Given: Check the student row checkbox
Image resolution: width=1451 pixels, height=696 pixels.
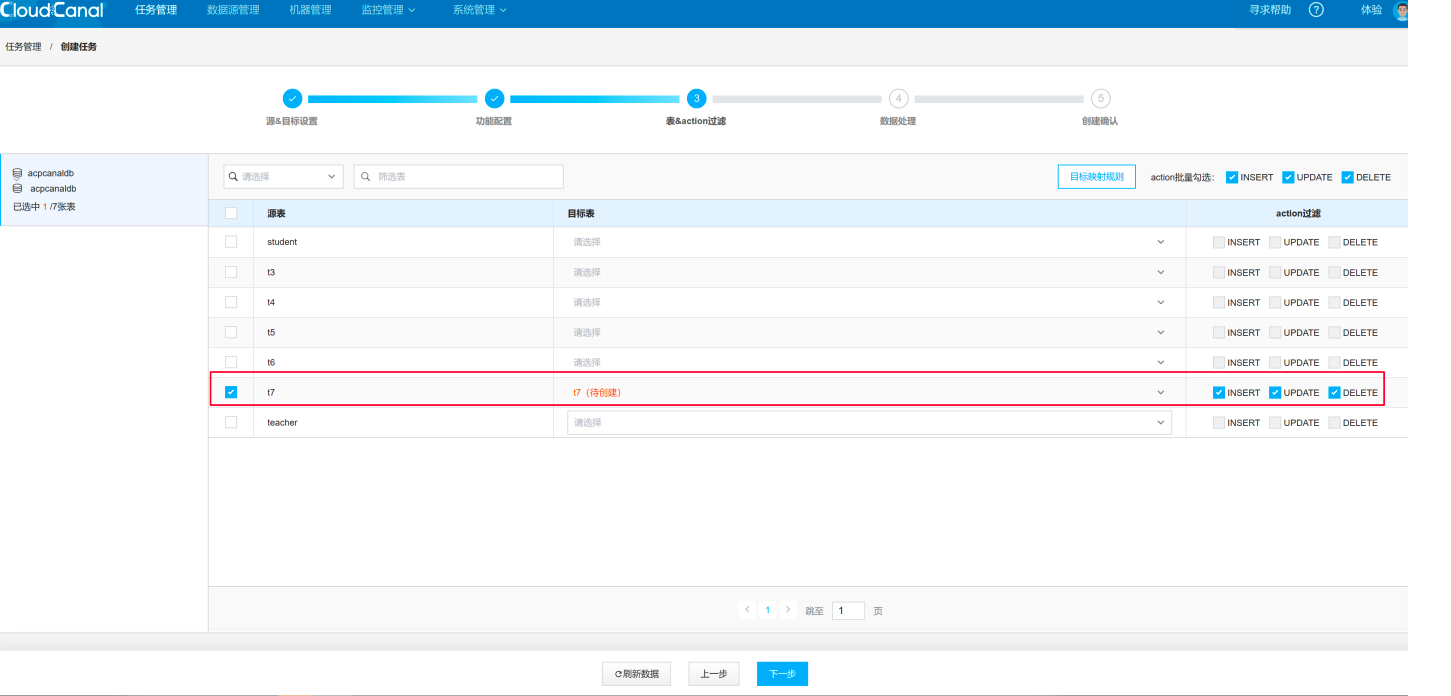Looking at the screenshot, I should tap(231, 242).
